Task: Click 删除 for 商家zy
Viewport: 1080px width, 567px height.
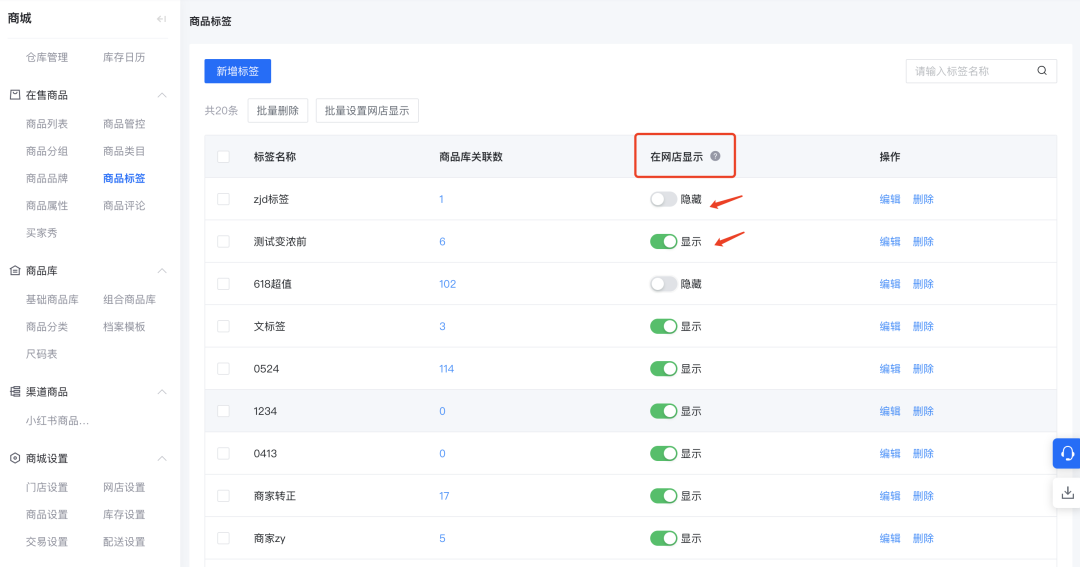Action: (923, 538)
